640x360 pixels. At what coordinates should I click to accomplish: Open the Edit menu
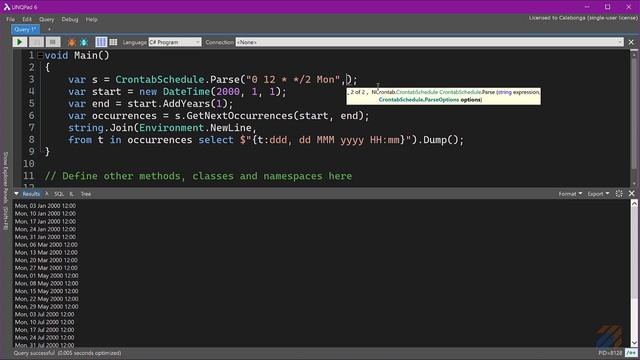pos(27,19)
